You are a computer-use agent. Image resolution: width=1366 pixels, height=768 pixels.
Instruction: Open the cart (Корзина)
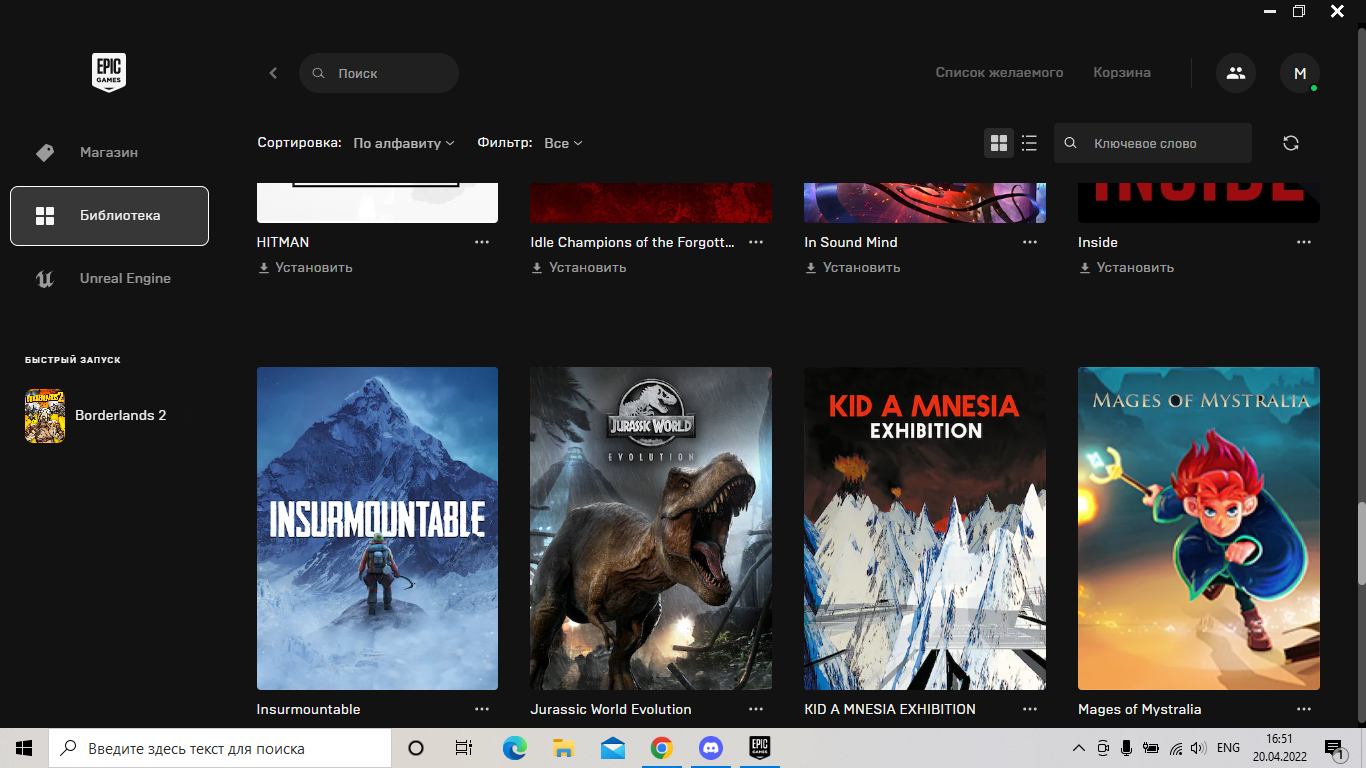coord(1122,73)
